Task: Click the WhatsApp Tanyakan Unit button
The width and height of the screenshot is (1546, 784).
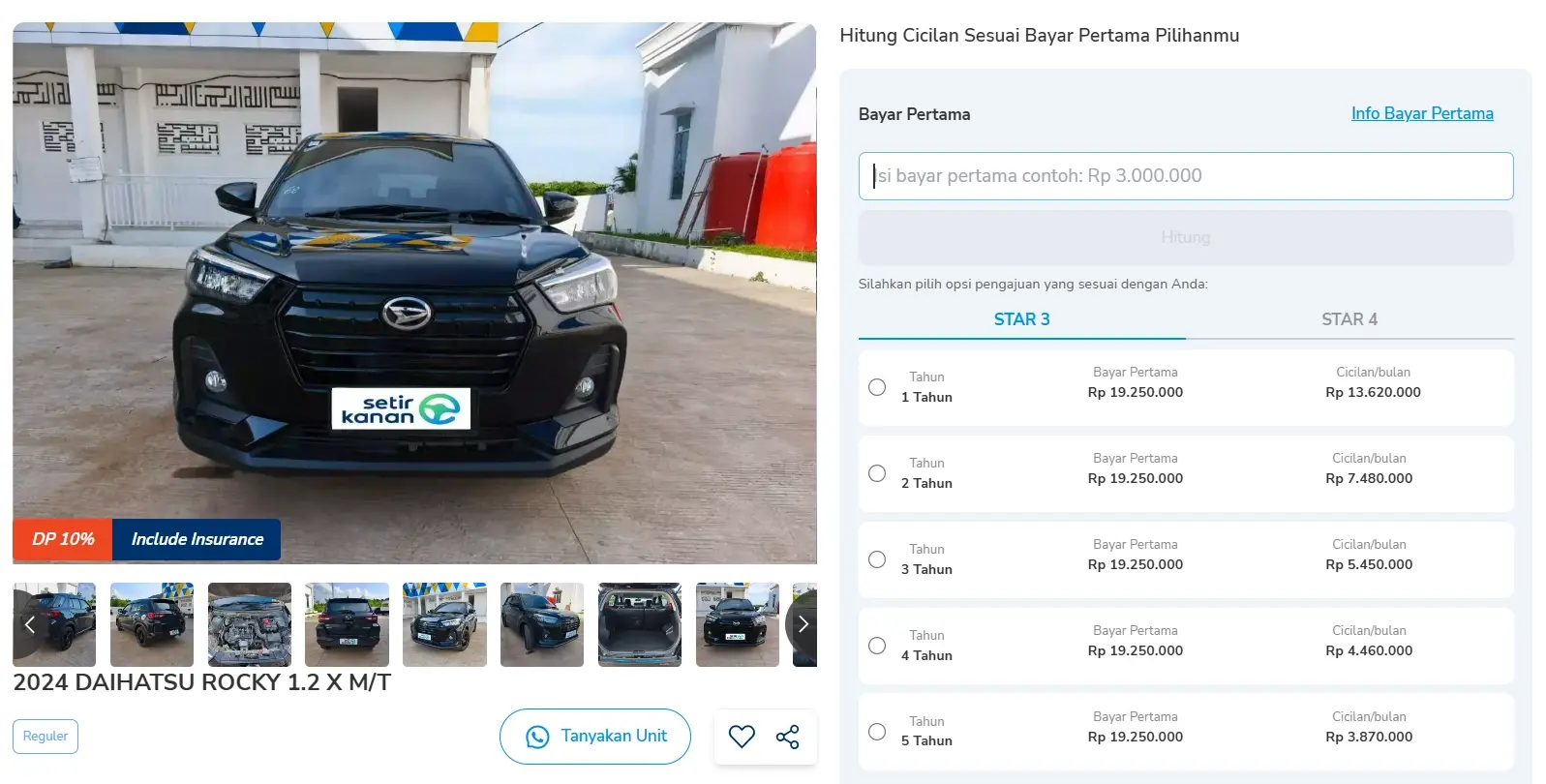Action: click(x=595, y=737)
